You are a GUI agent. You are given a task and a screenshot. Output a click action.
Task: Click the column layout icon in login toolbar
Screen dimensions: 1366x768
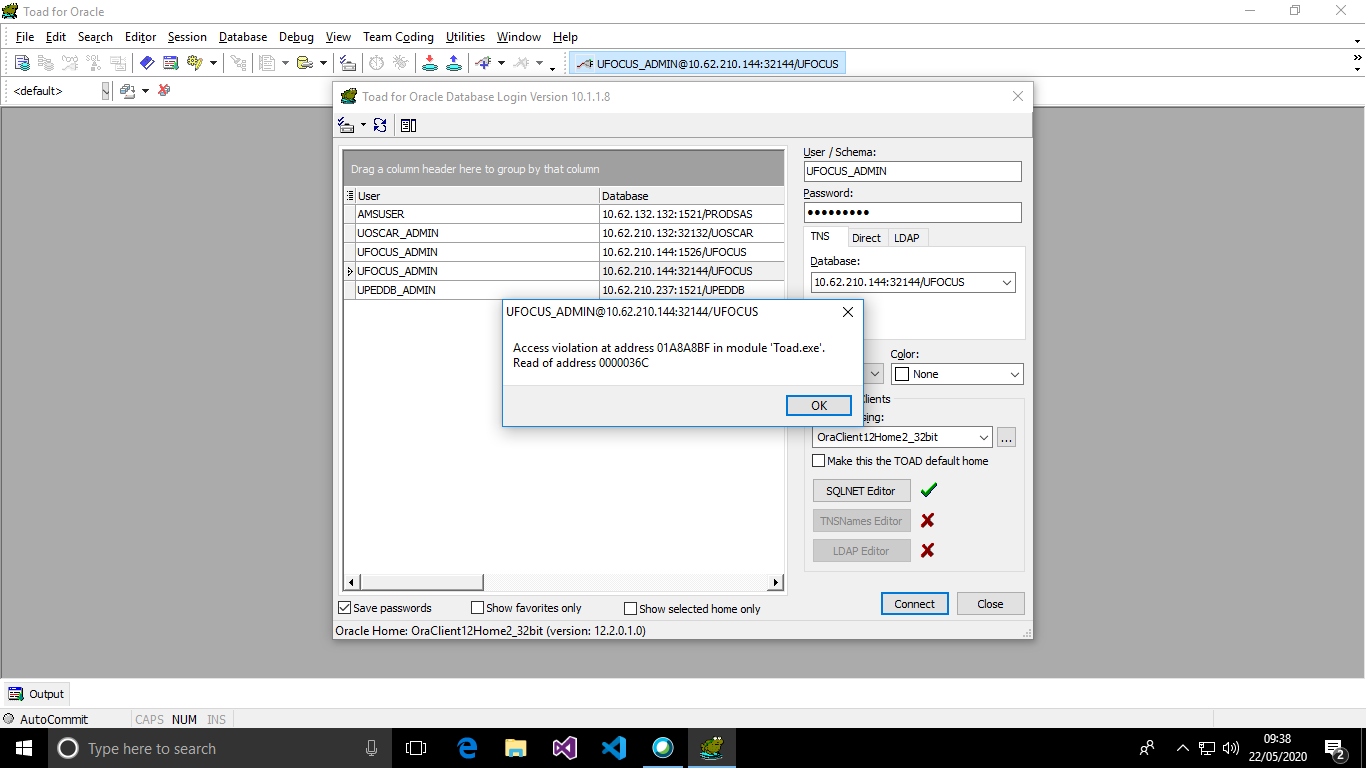(x=408, y=125)
